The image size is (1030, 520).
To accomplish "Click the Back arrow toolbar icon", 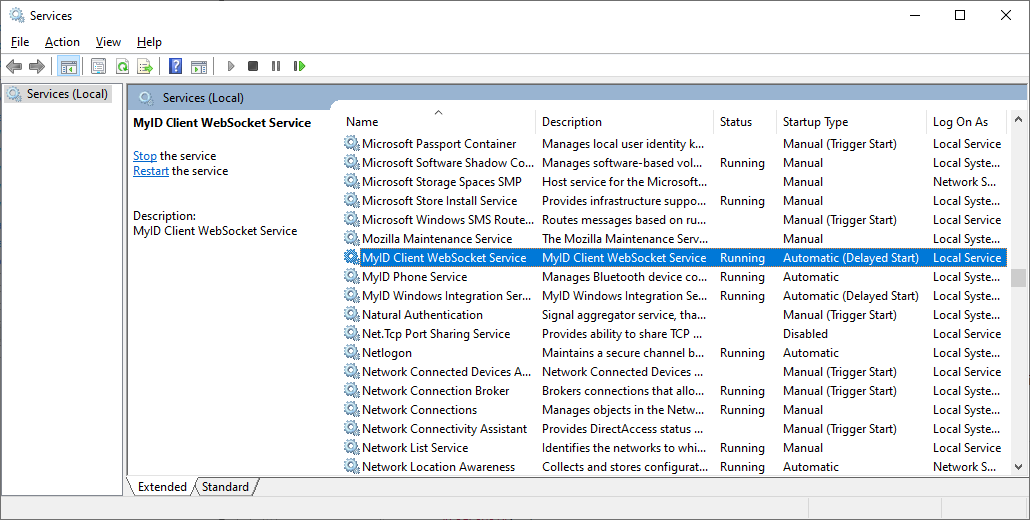I will pos(14,66).
